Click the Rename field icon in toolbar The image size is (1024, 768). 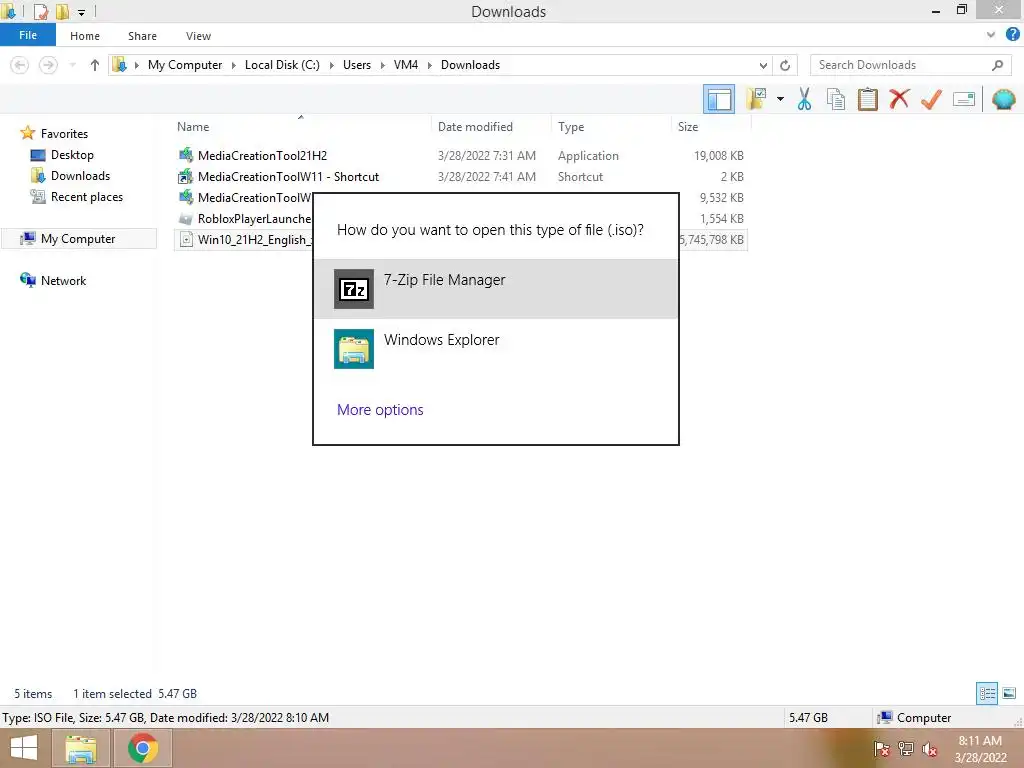(964, 99)
